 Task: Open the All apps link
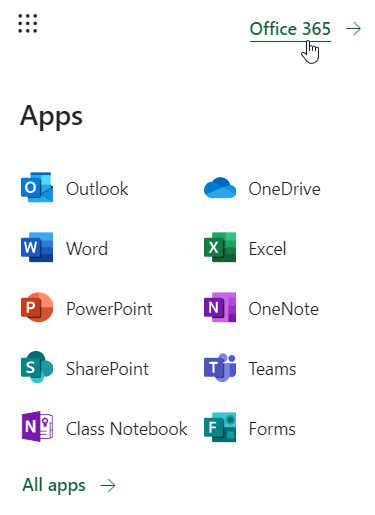click(x=54, y=485)
